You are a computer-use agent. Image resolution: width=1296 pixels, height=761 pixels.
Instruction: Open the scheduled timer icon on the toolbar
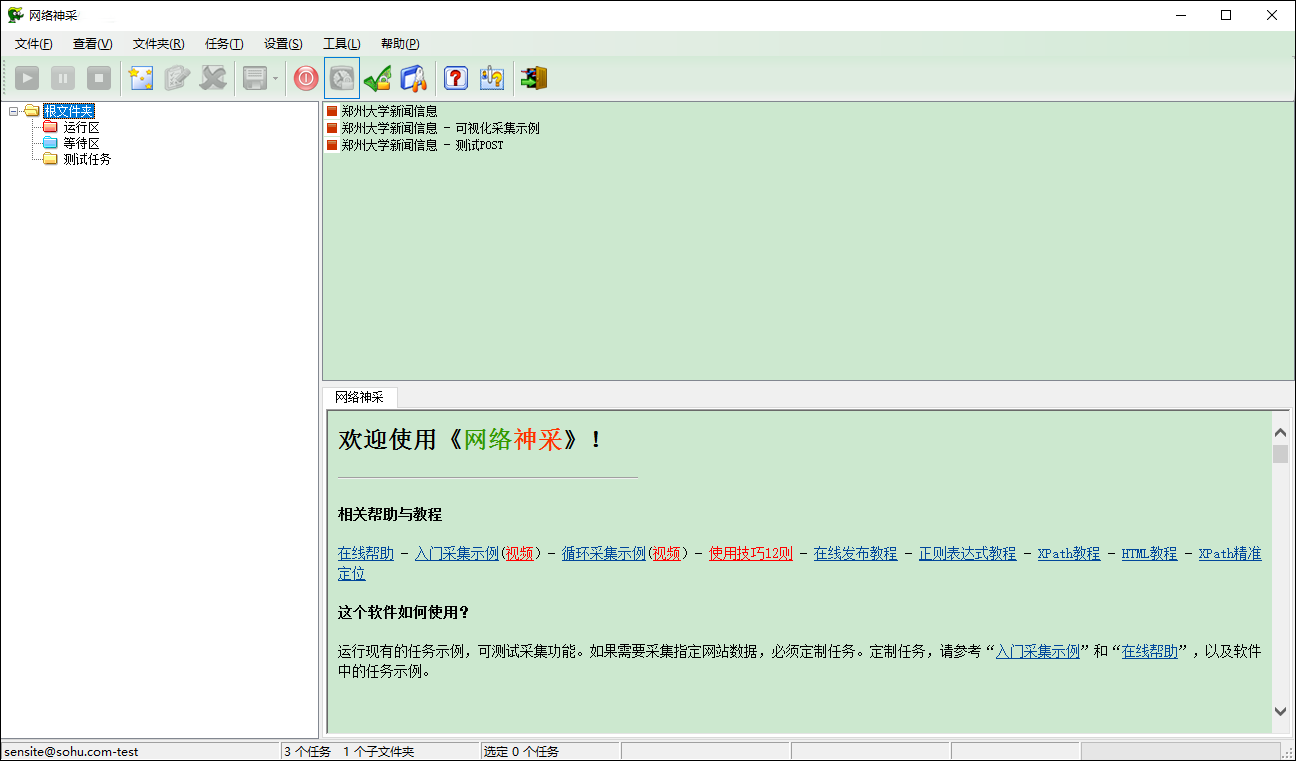[341, 77]
